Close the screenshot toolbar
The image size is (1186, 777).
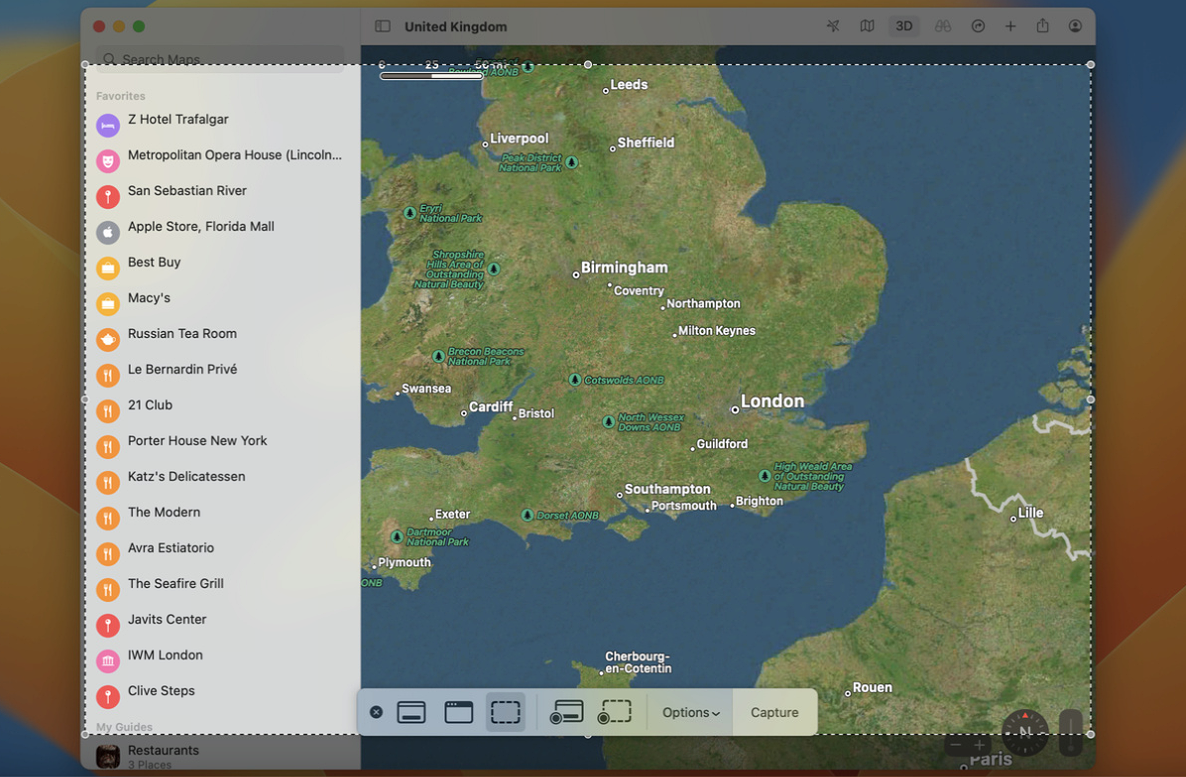(x=376, y=712)
